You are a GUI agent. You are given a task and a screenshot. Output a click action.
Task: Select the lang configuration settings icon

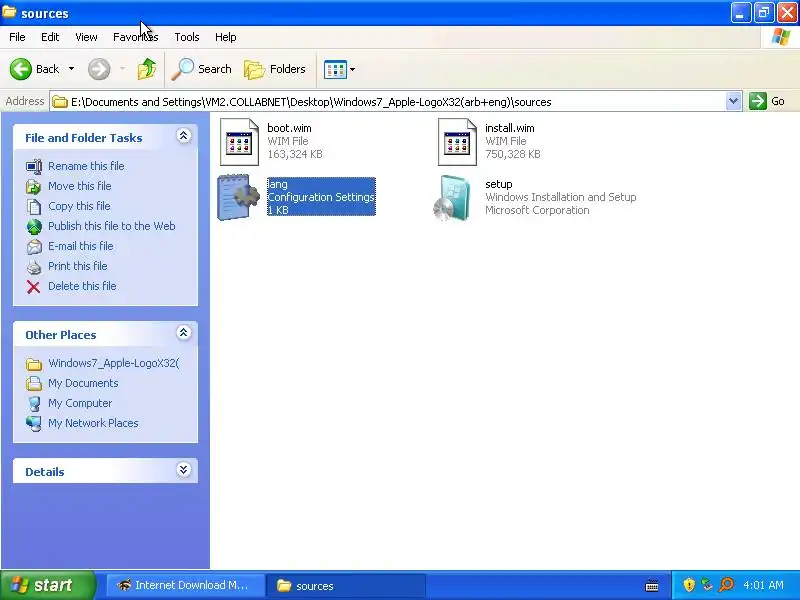point(238,197)
